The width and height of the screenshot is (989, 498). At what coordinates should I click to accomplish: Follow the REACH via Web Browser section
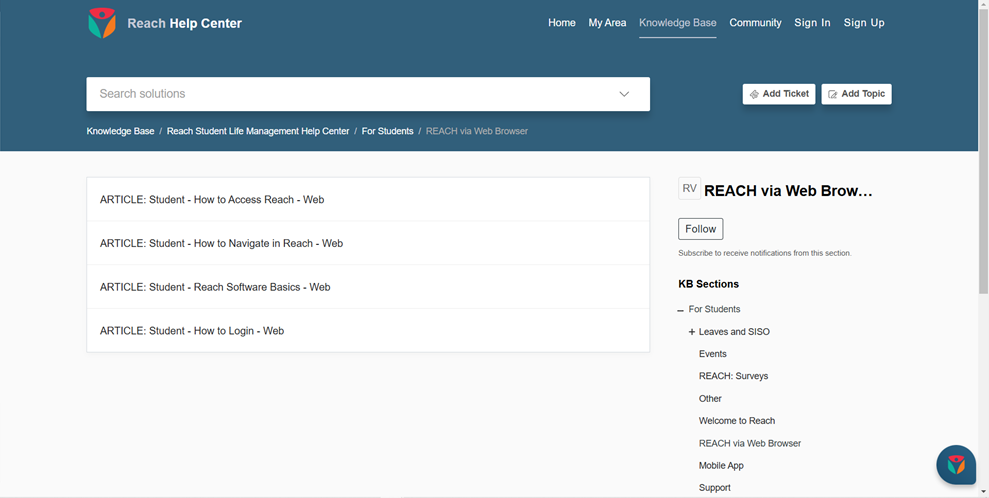point(700,229)
